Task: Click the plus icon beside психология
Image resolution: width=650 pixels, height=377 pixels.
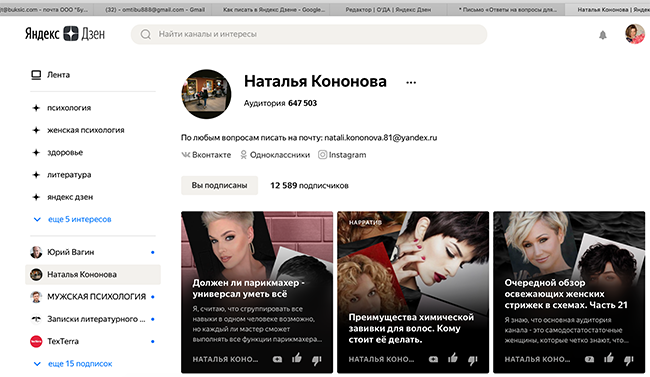Action: (x=36, y=108)
